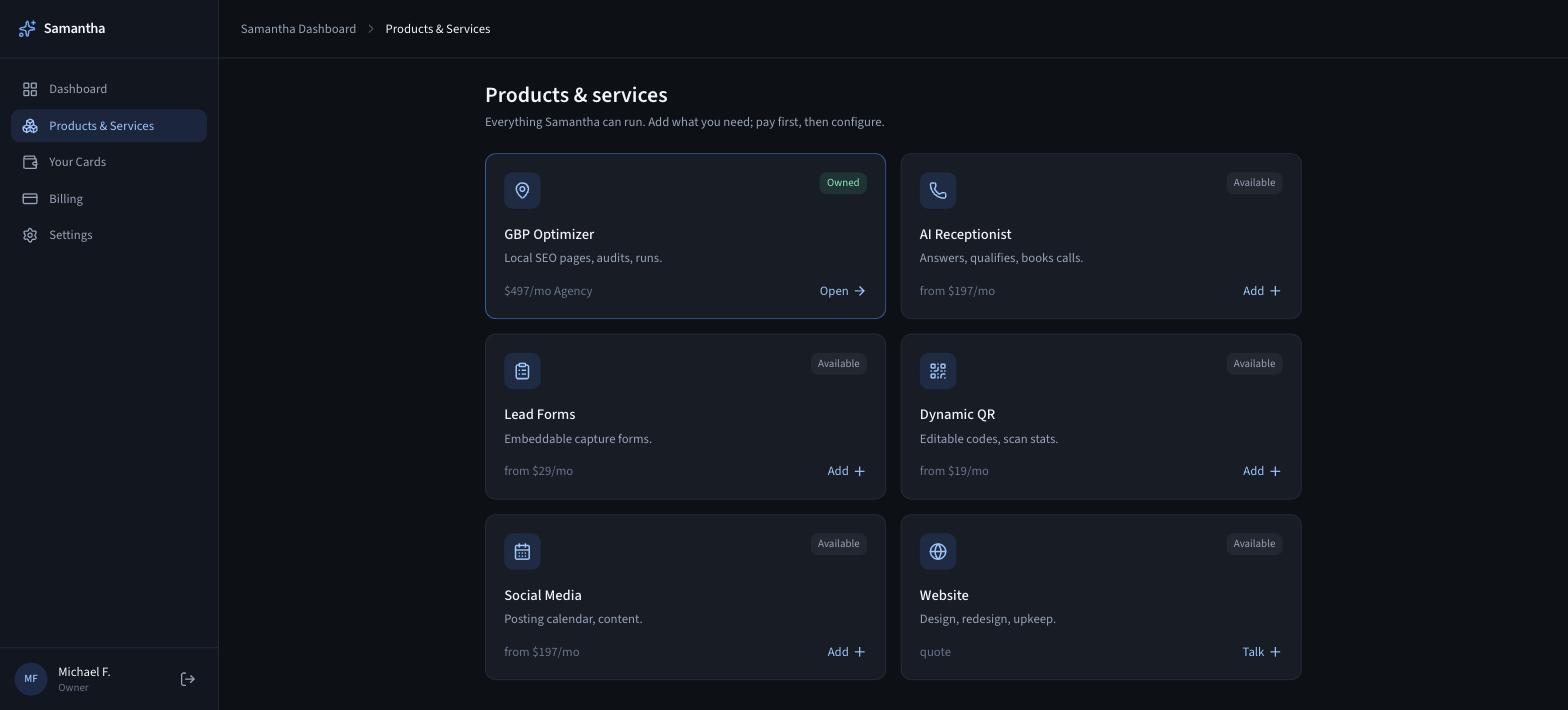Image resolution: width=1568 pixels, height=710 pixels.
Task: Click the GBP Optimizer card title
Action: point(549,234)
